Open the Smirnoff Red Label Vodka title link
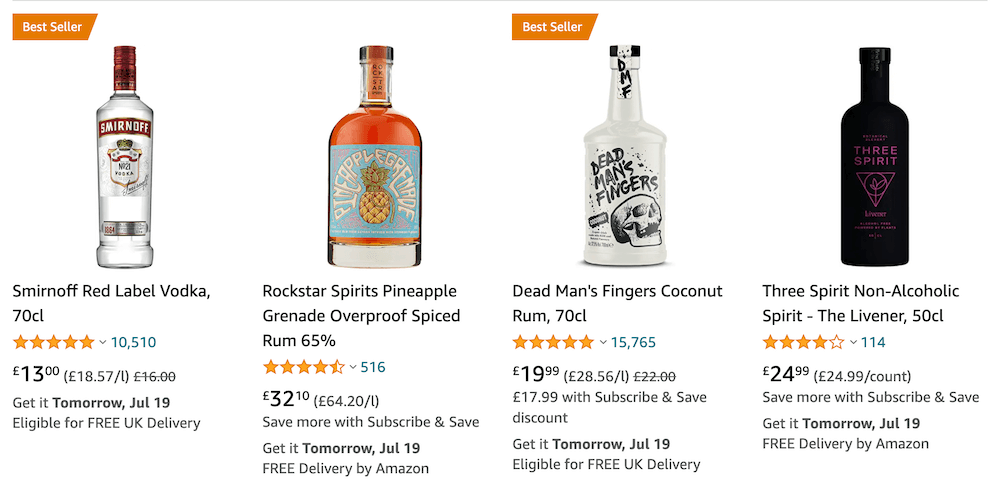 point(111,303)
